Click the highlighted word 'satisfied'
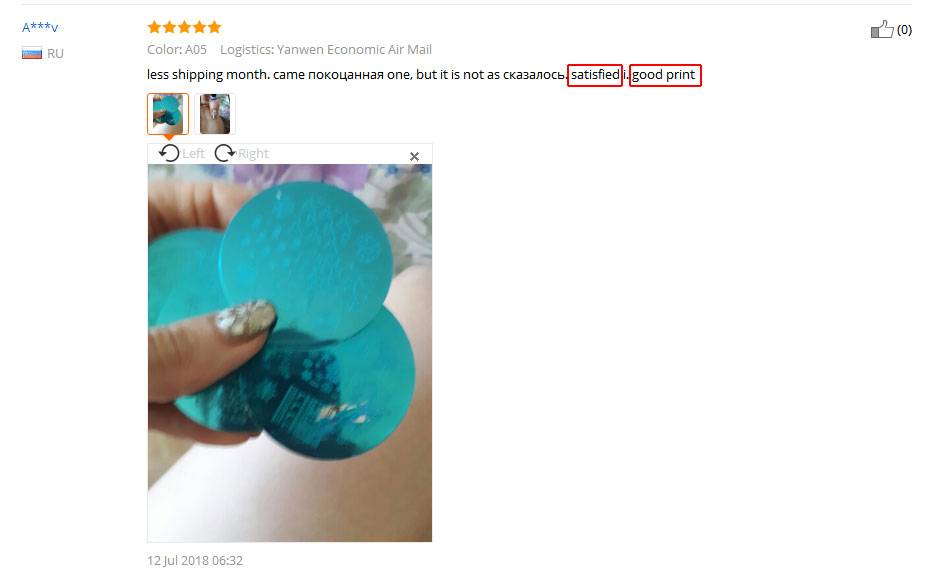928x580 pixels. click(595, 75)
